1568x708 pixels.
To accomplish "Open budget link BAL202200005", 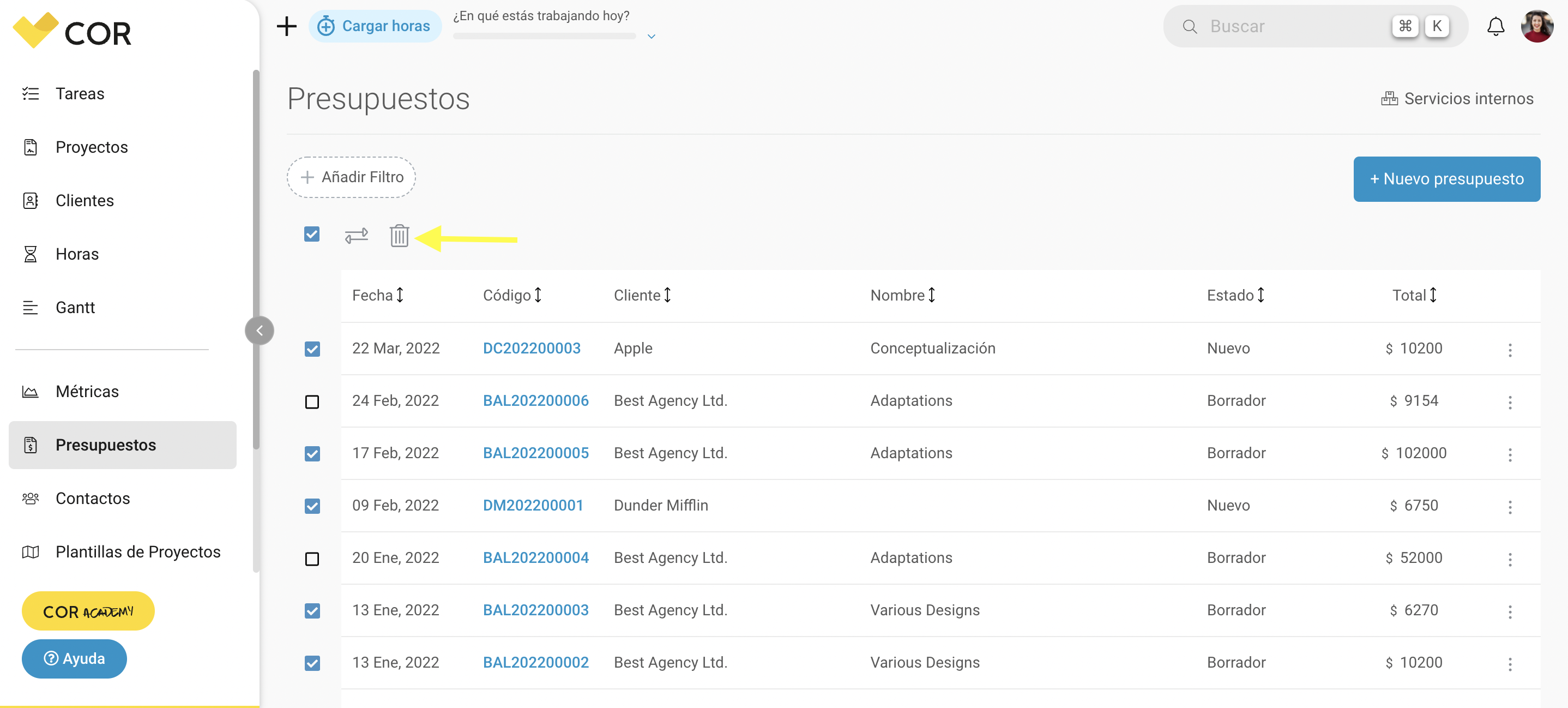I will tap(535, 453).
